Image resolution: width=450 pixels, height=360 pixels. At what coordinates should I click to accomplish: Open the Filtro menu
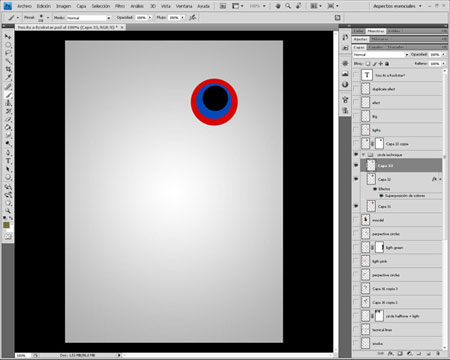pos(120,6)
